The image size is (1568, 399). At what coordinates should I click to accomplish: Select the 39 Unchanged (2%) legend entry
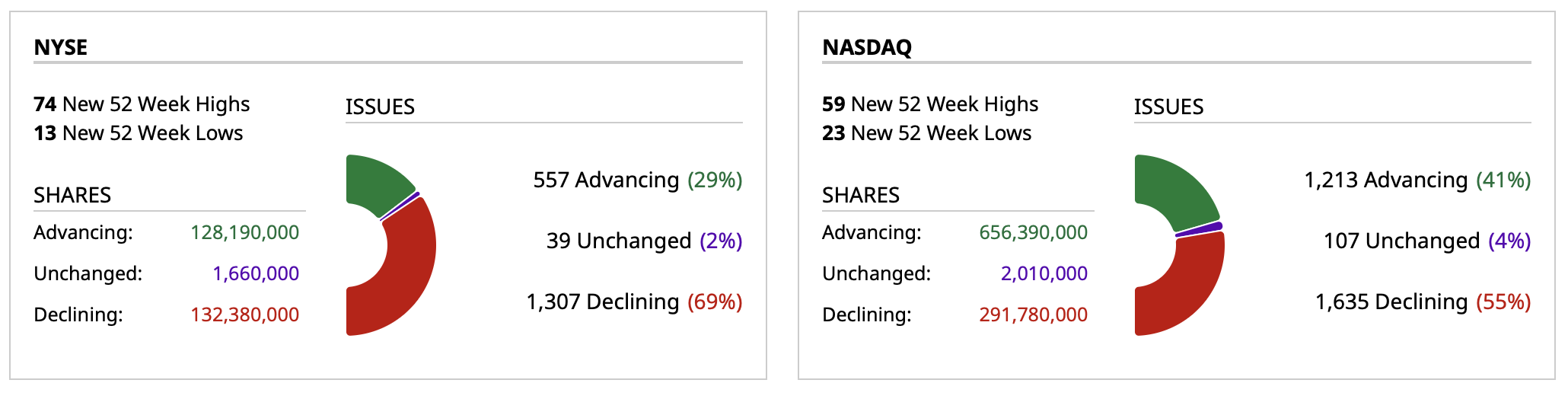tap(644, 241)
